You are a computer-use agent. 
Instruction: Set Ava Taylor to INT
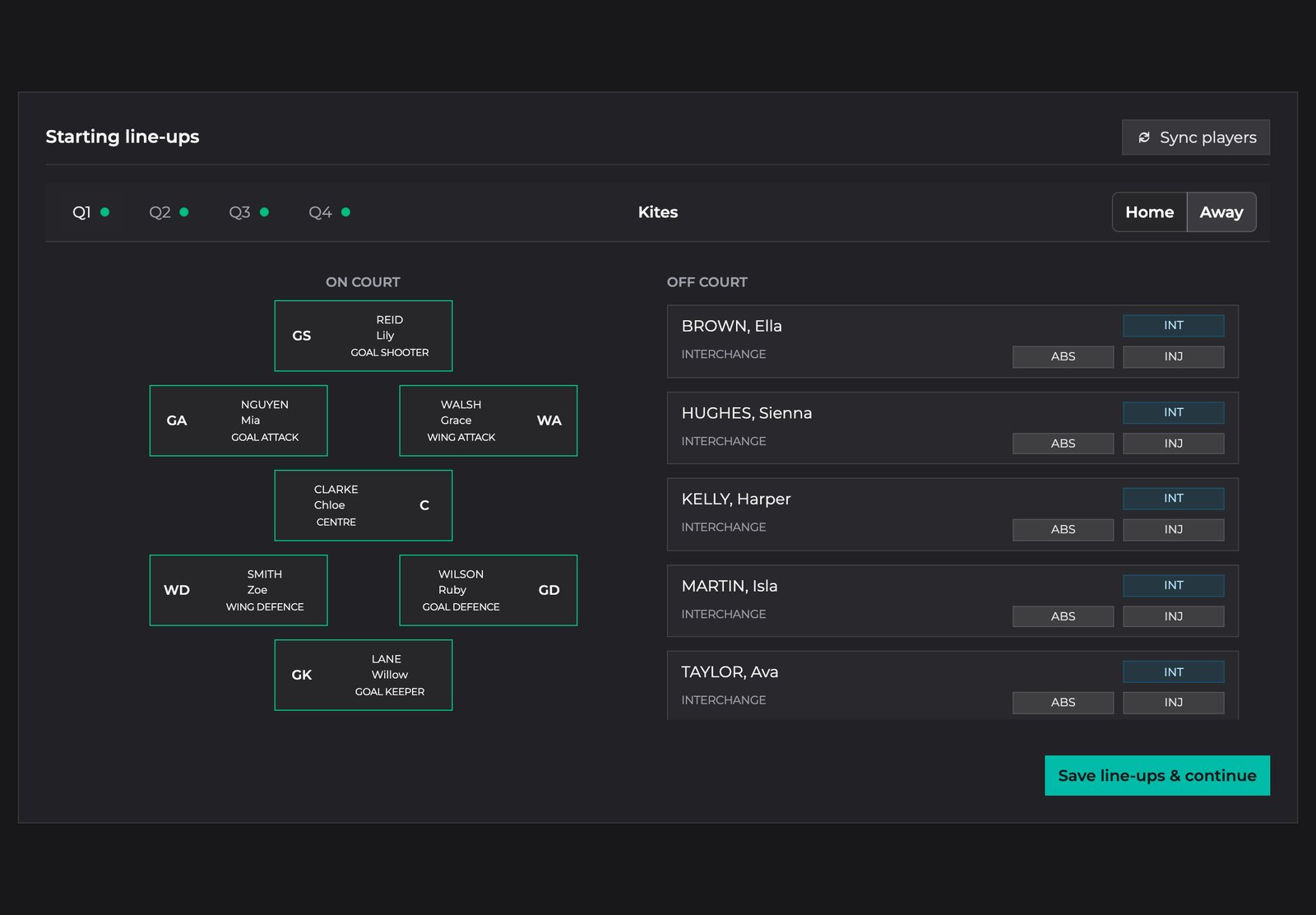[1174, 672]
